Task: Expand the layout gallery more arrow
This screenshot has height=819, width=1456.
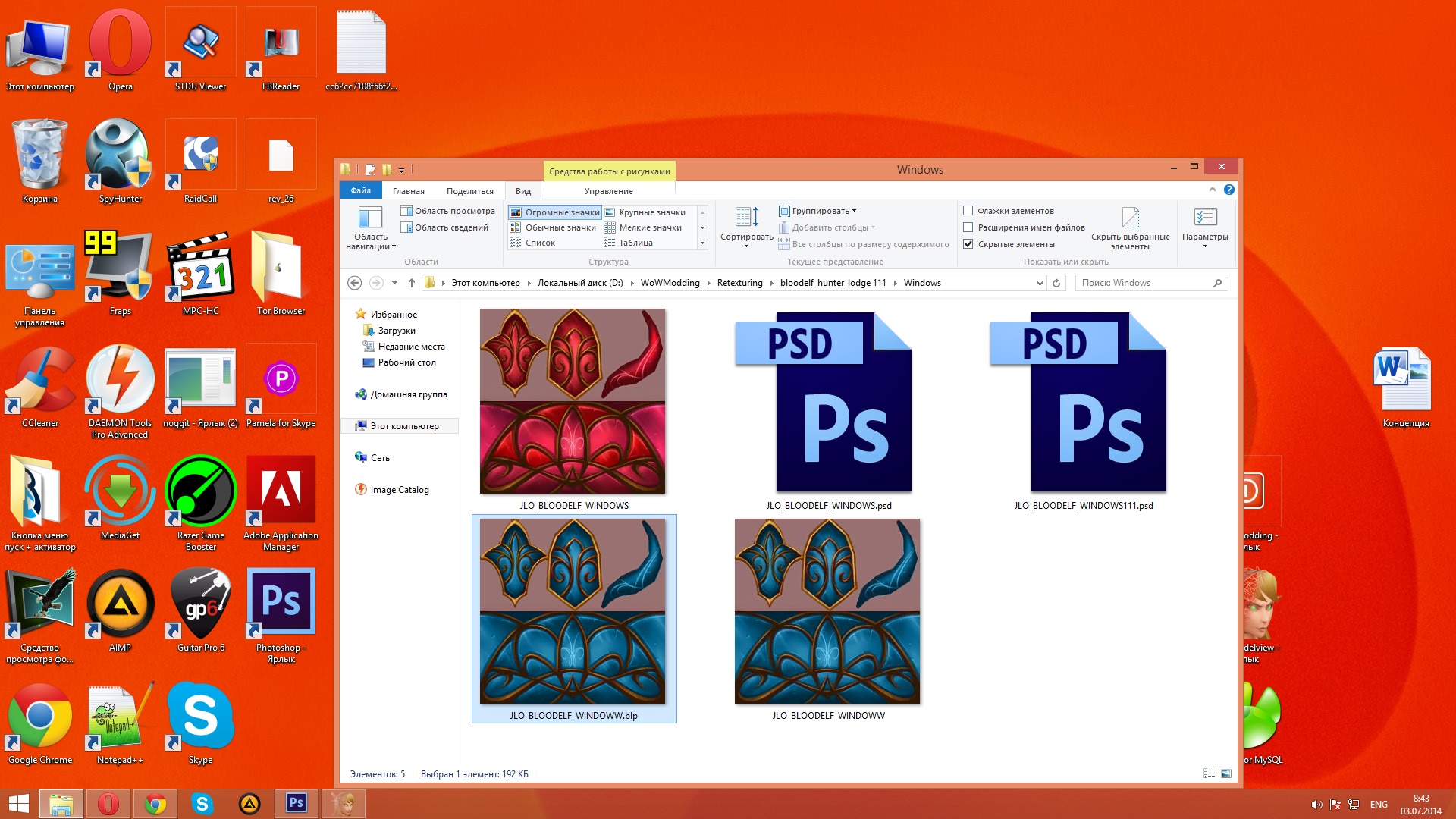Action: [702, 243]
